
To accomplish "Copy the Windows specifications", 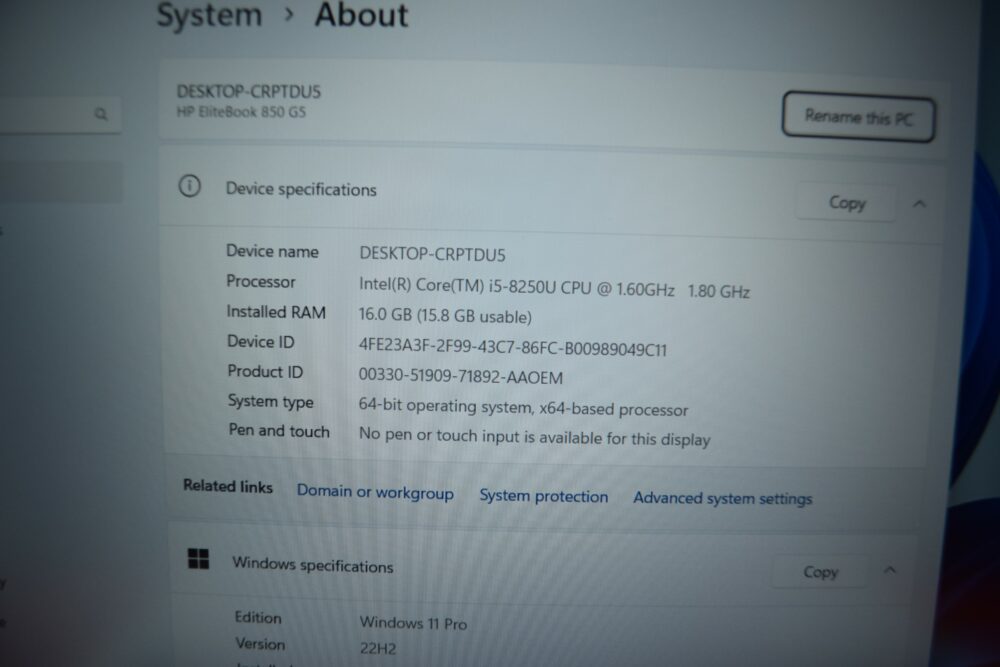I will (x=820, y=572).
